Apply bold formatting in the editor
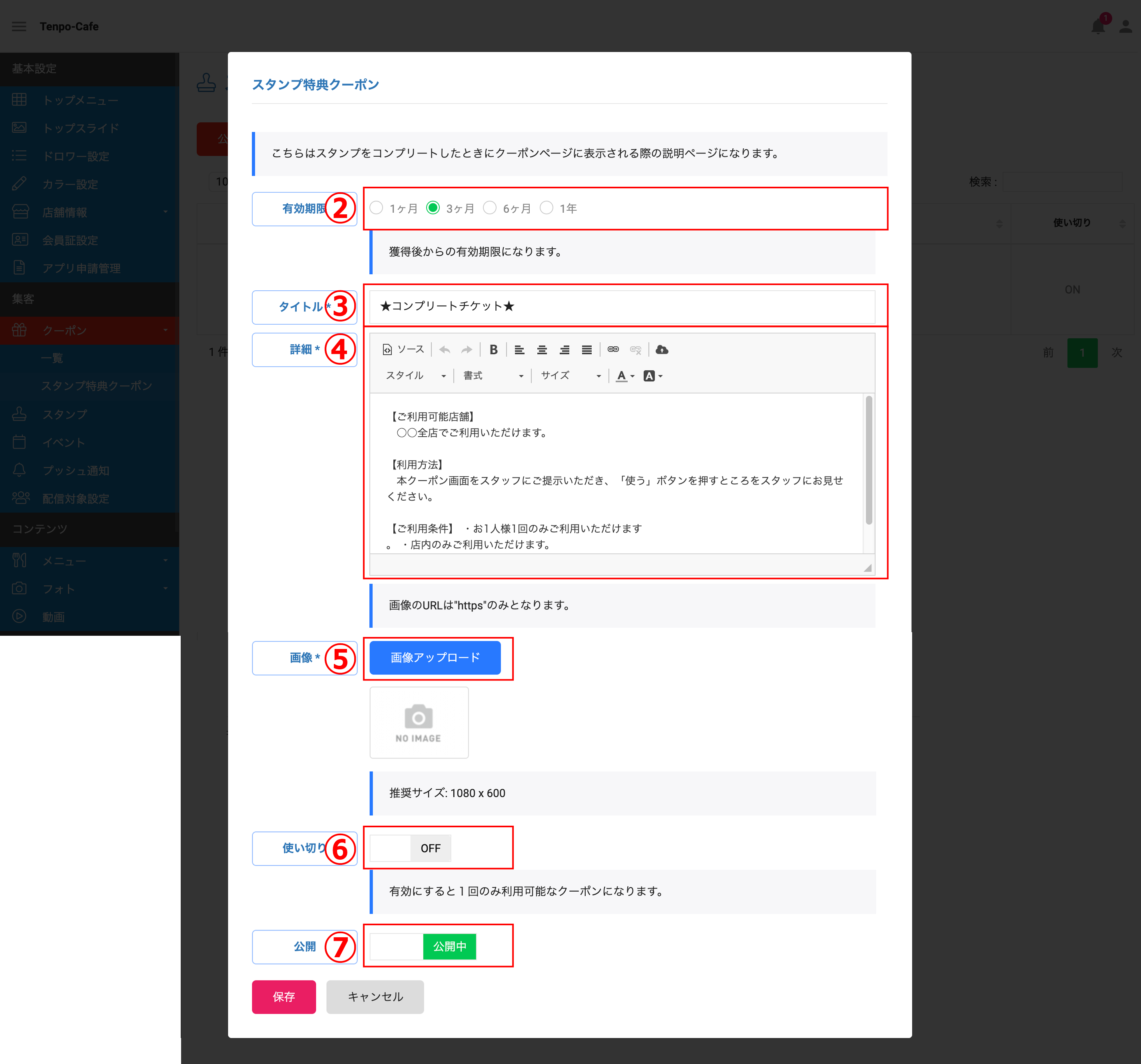Image resolution: width=1141 pixels, height=1064 pixels. (494, 349)
